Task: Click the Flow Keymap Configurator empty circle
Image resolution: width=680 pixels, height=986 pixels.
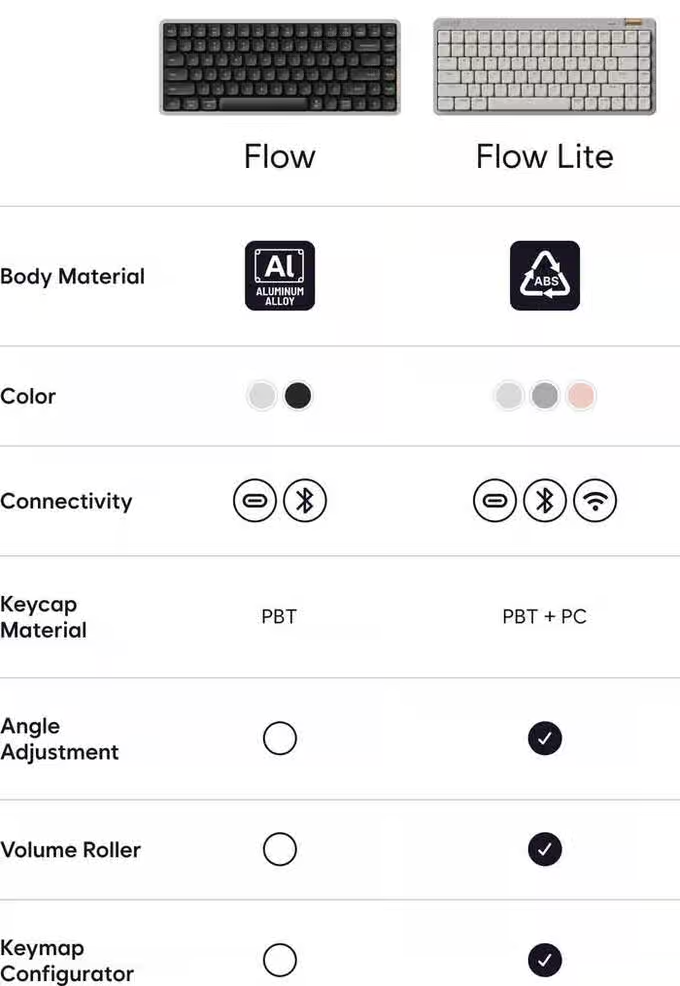Action: pos(280,961)
